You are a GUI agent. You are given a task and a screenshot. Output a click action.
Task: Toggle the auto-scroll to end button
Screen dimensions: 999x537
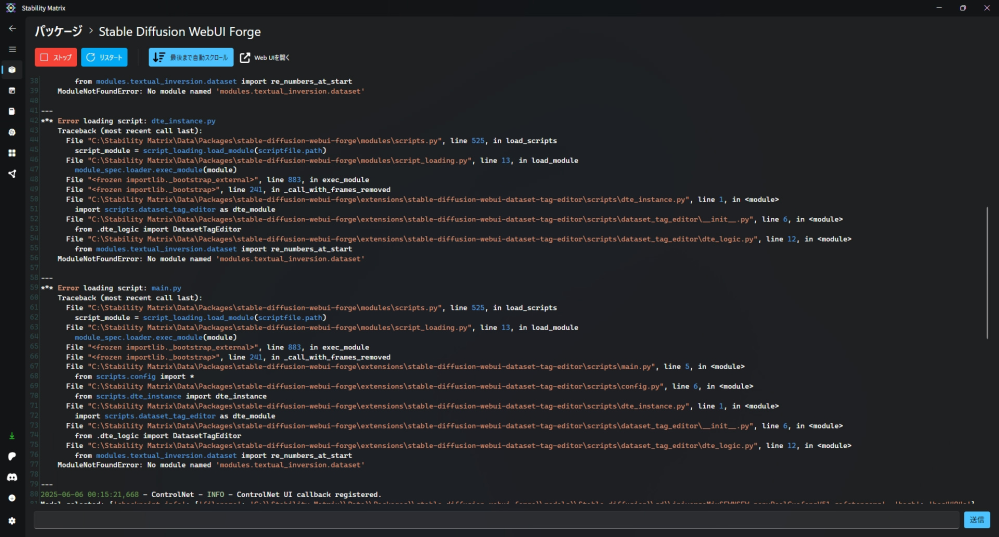[191, 57]
